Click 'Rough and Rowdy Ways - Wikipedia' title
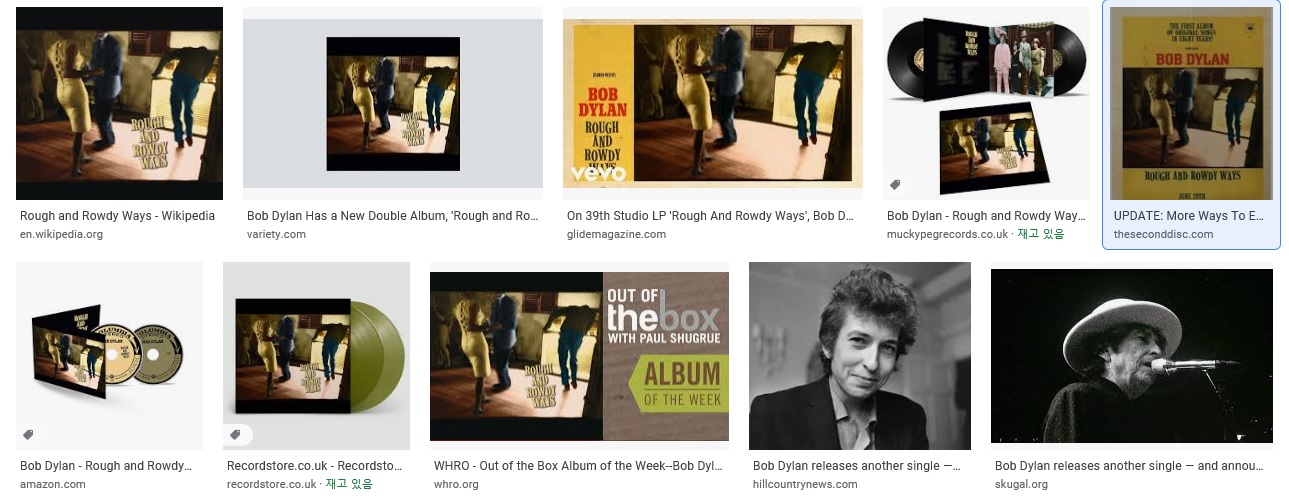This screenshot has width=1289, height=498. pyautogui.click(x=117, y=216)
